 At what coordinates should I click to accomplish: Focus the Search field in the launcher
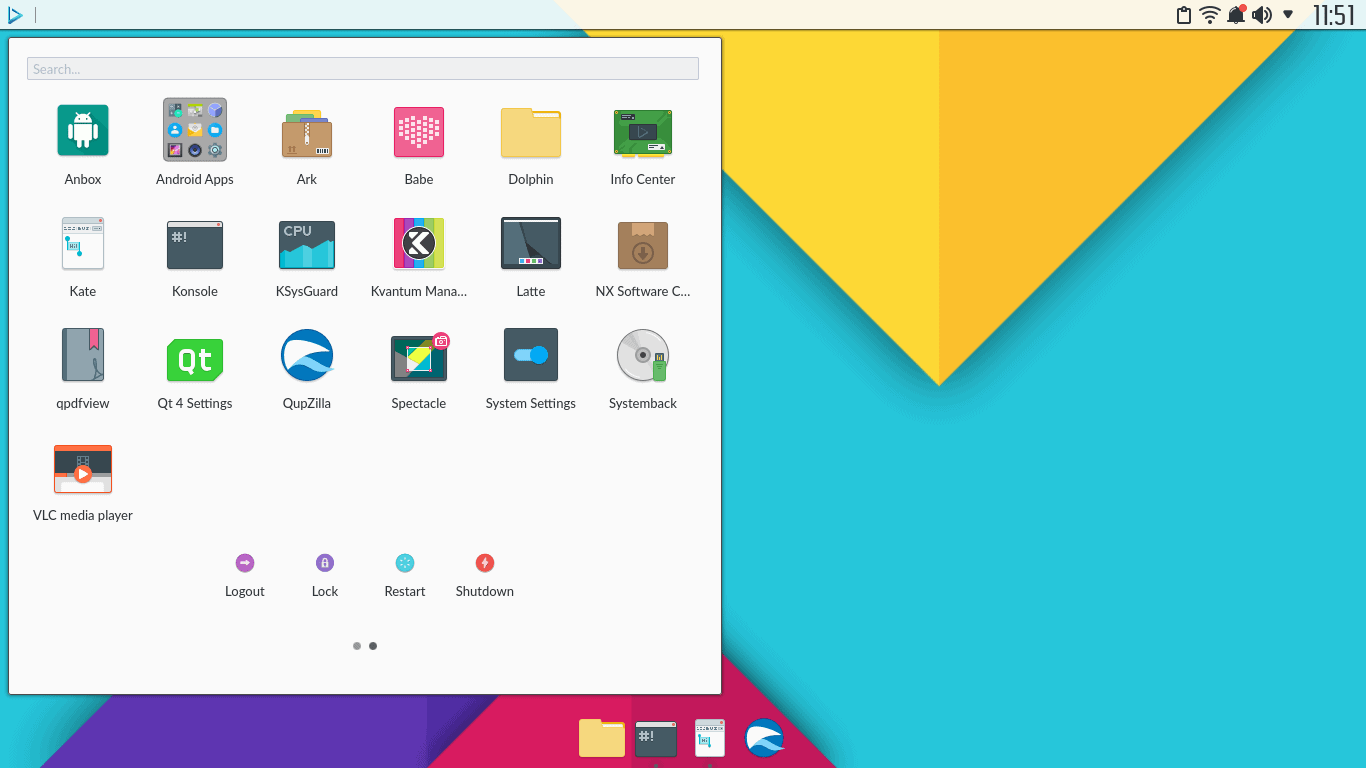(363, 69)
